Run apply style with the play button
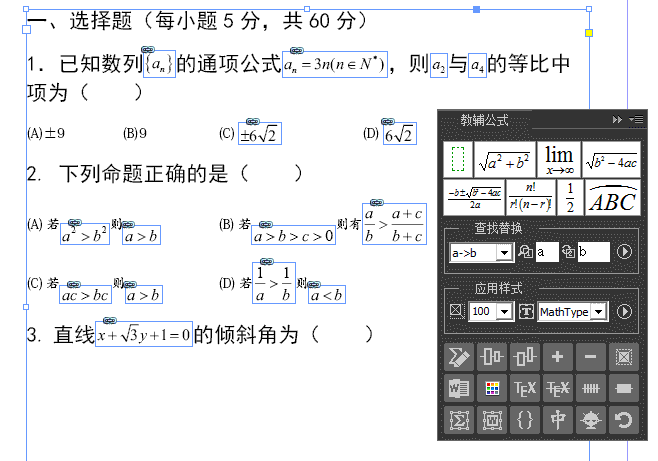658x461 pixels. [x=626, y=312]
